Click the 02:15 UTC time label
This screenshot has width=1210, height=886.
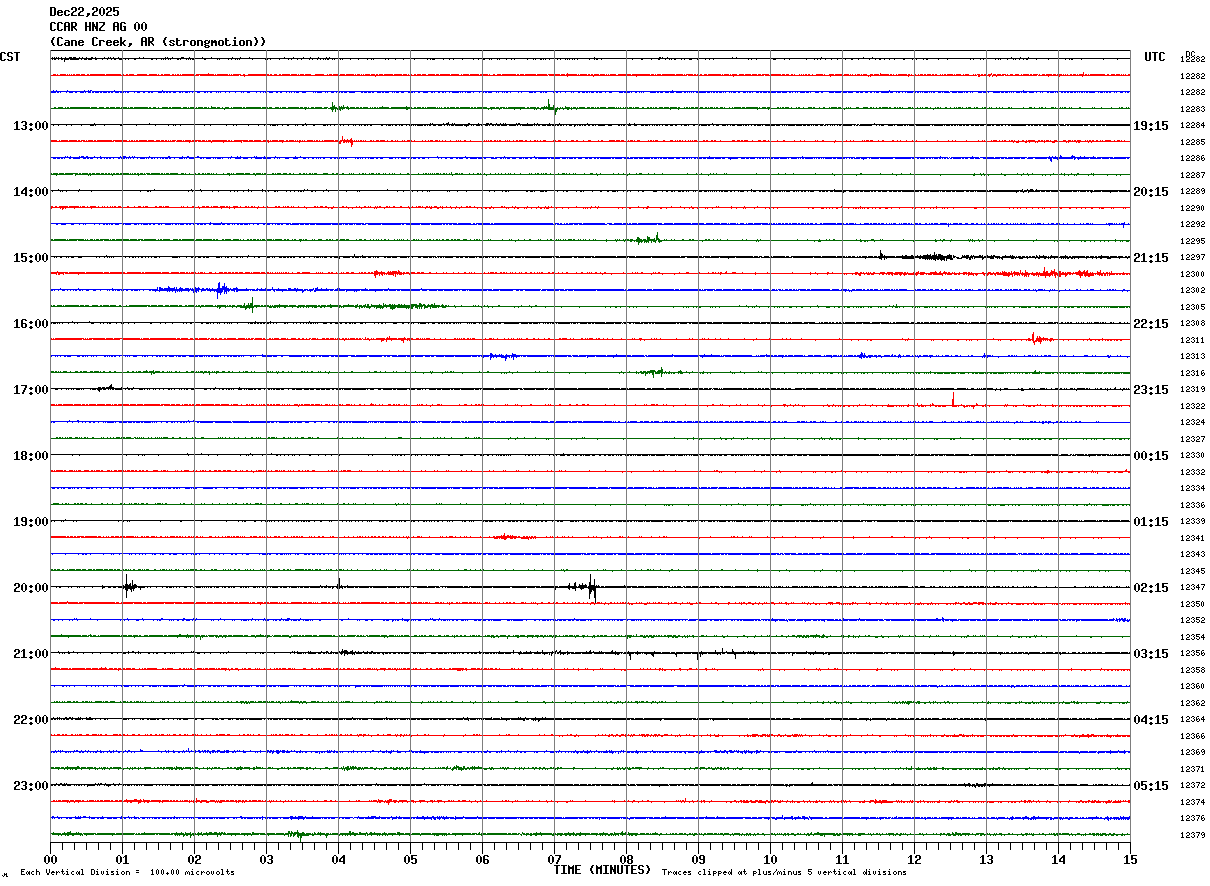[x=1151, y=587]
